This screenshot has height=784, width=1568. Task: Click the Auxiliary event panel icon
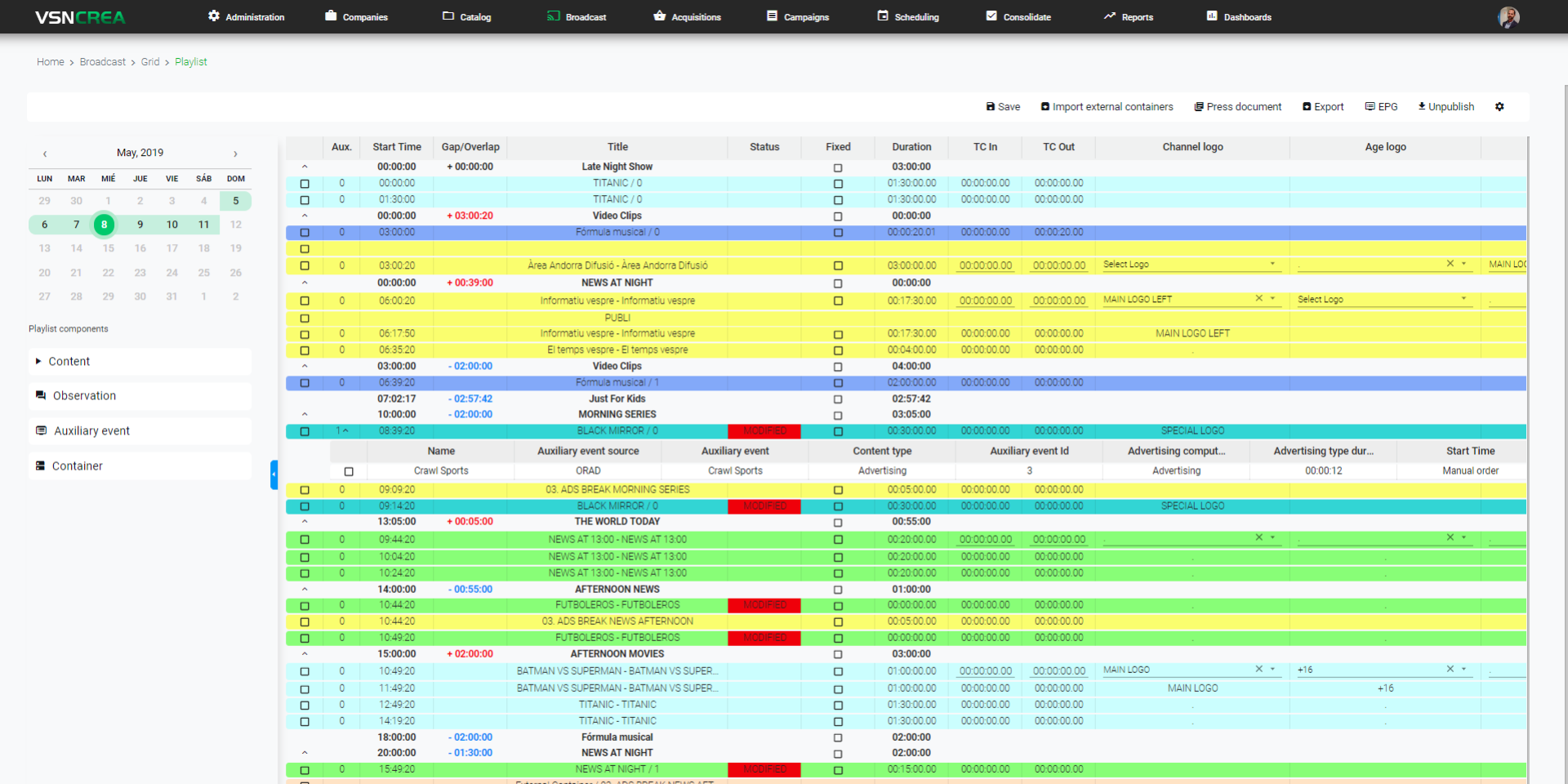(x=42, y=430)
